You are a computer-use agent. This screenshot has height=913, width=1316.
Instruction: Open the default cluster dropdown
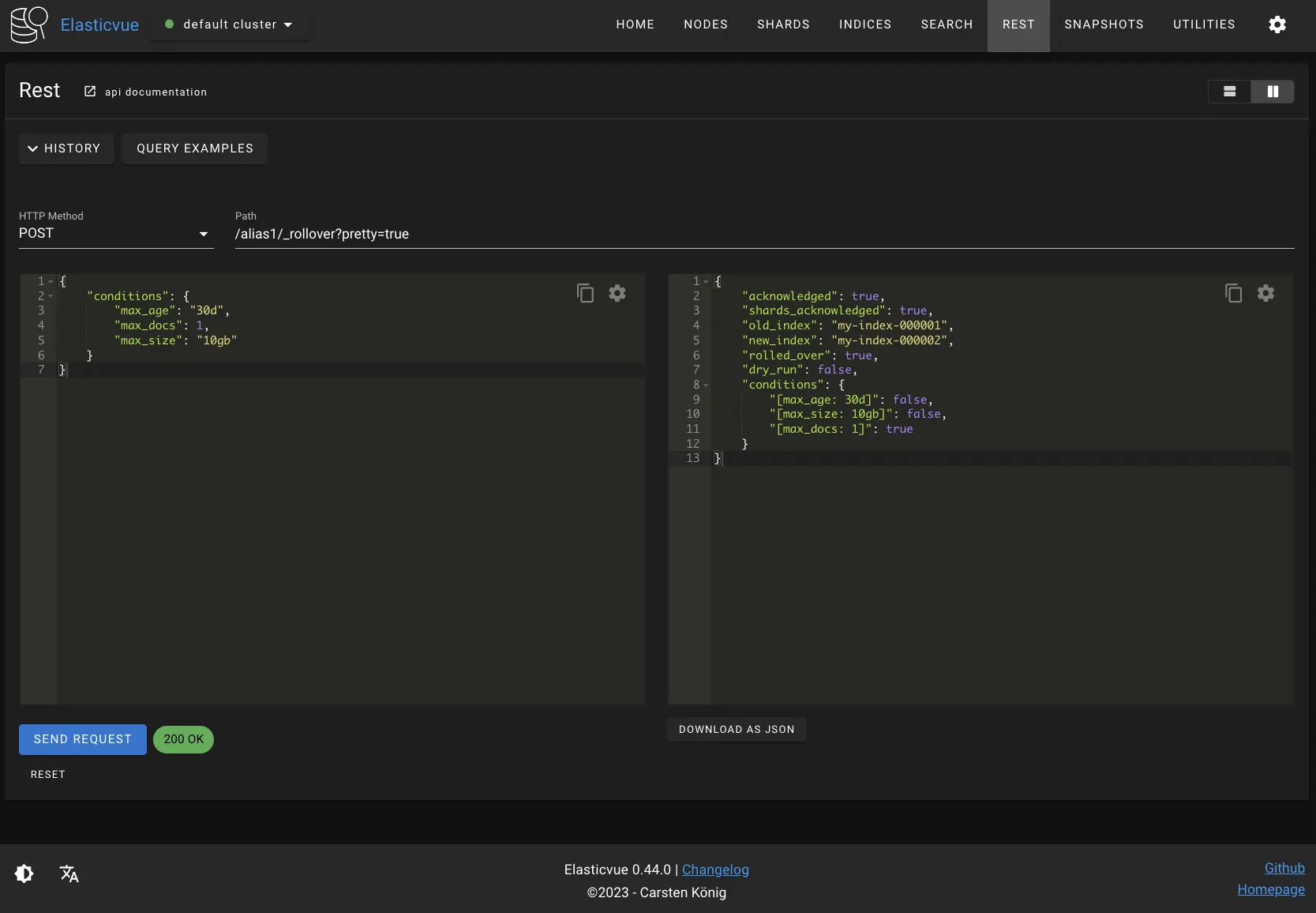[x=229, y=24]
